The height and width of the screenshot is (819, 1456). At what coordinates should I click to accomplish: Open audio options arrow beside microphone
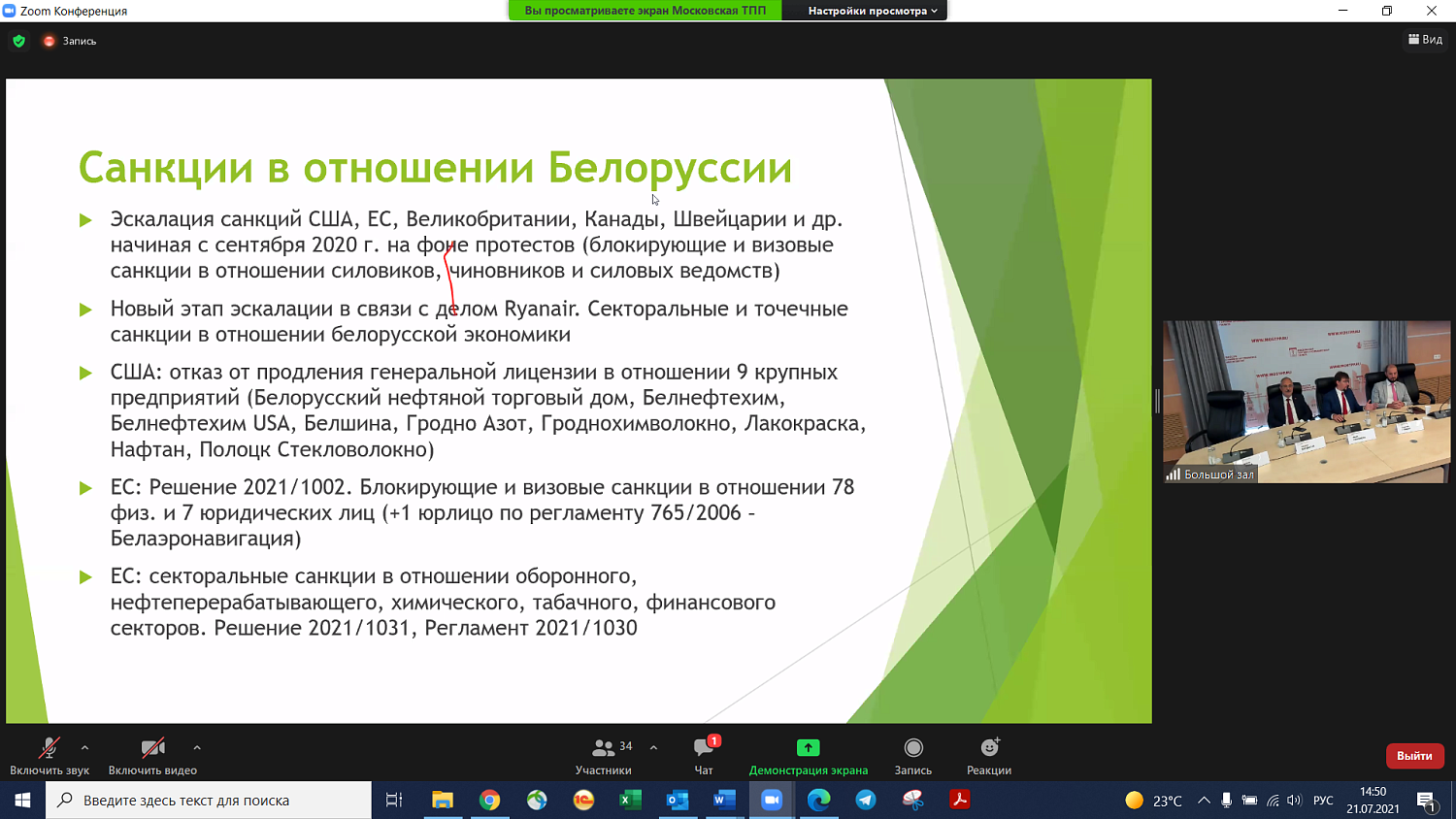point(85,748)
